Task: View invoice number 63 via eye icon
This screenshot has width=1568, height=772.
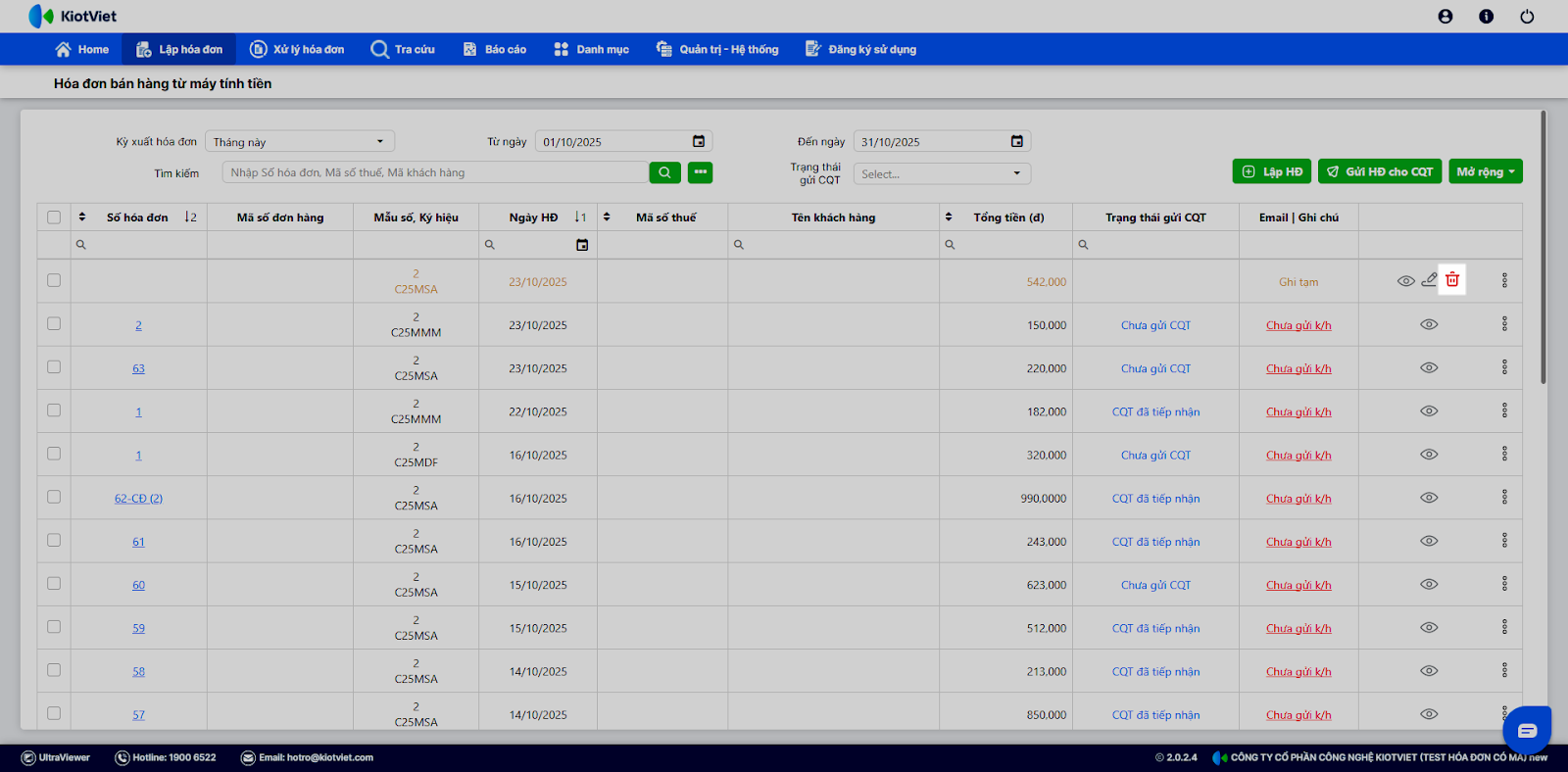Action: click(1429, 368)
